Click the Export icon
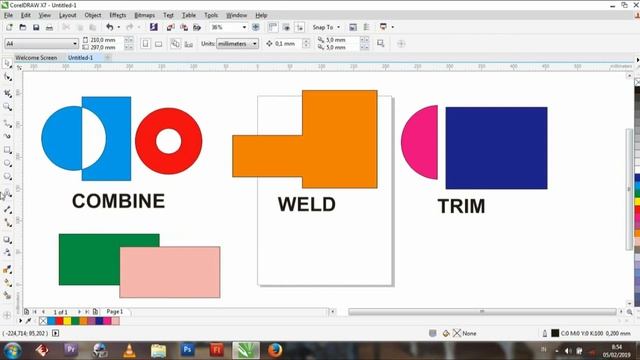This screenshot has width=640, height=360. pyautogui.click(x=184, y=27)
